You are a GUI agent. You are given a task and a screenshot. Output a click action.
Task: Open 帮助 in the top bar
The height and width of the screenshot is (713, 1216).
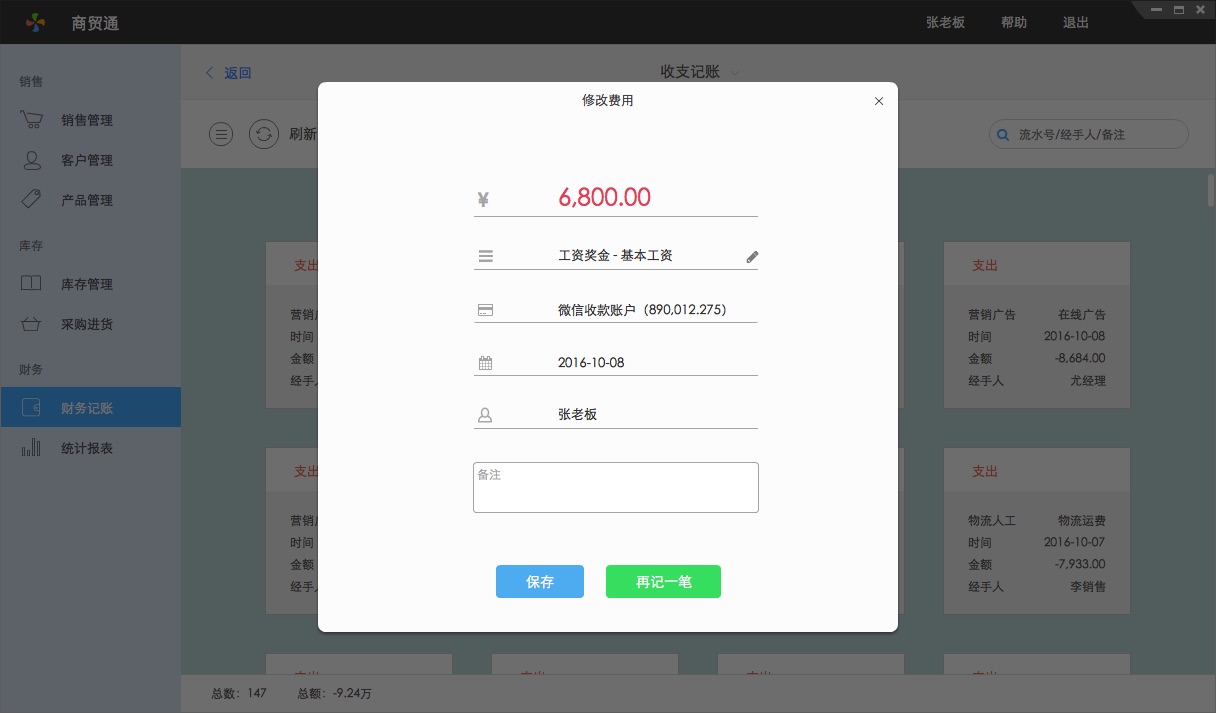click(1013, 22)
